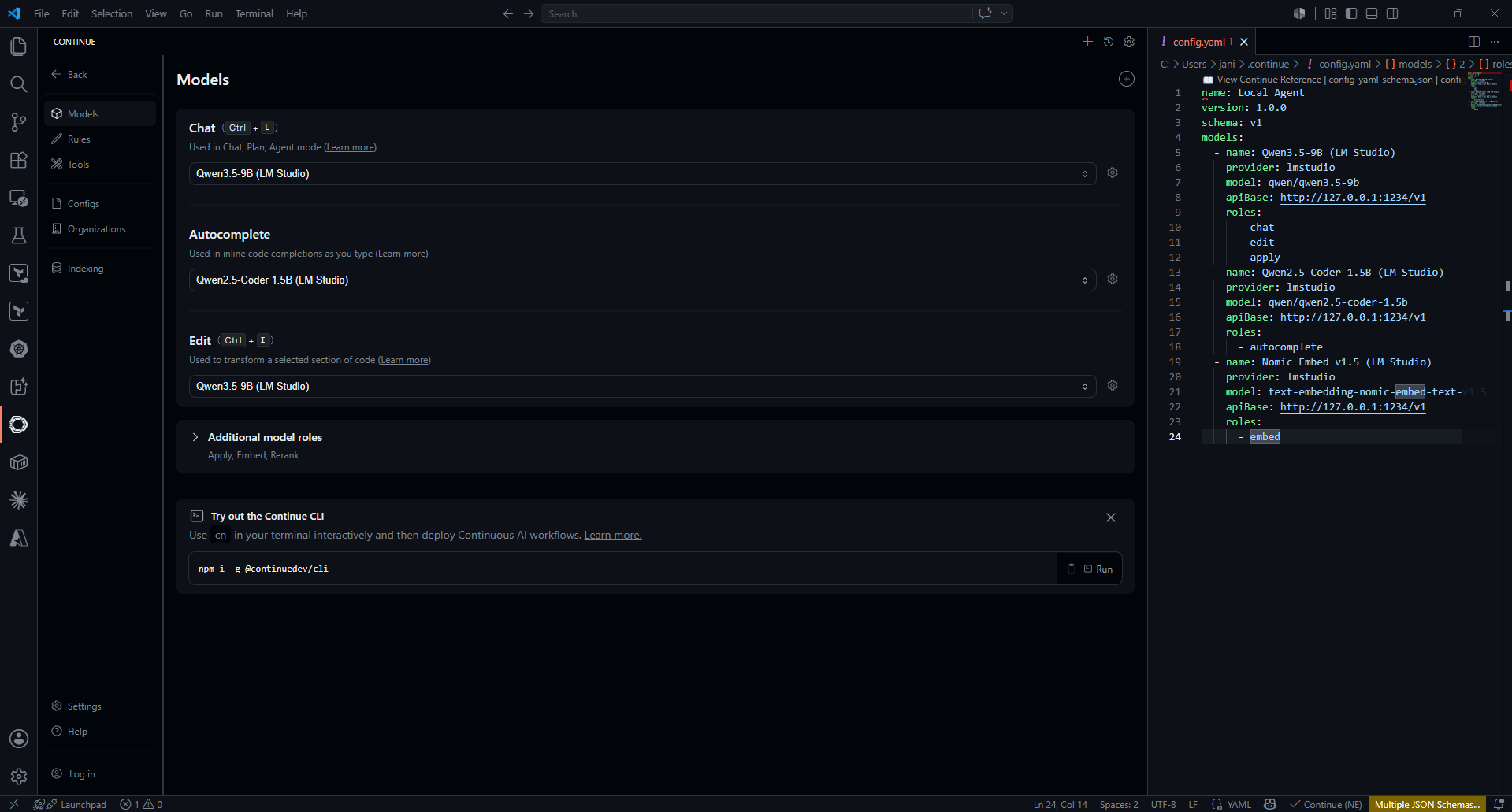Screen dimensions: 1512x812
Task: Change Spaces: 2 indentation setting
Action: 1119,804
